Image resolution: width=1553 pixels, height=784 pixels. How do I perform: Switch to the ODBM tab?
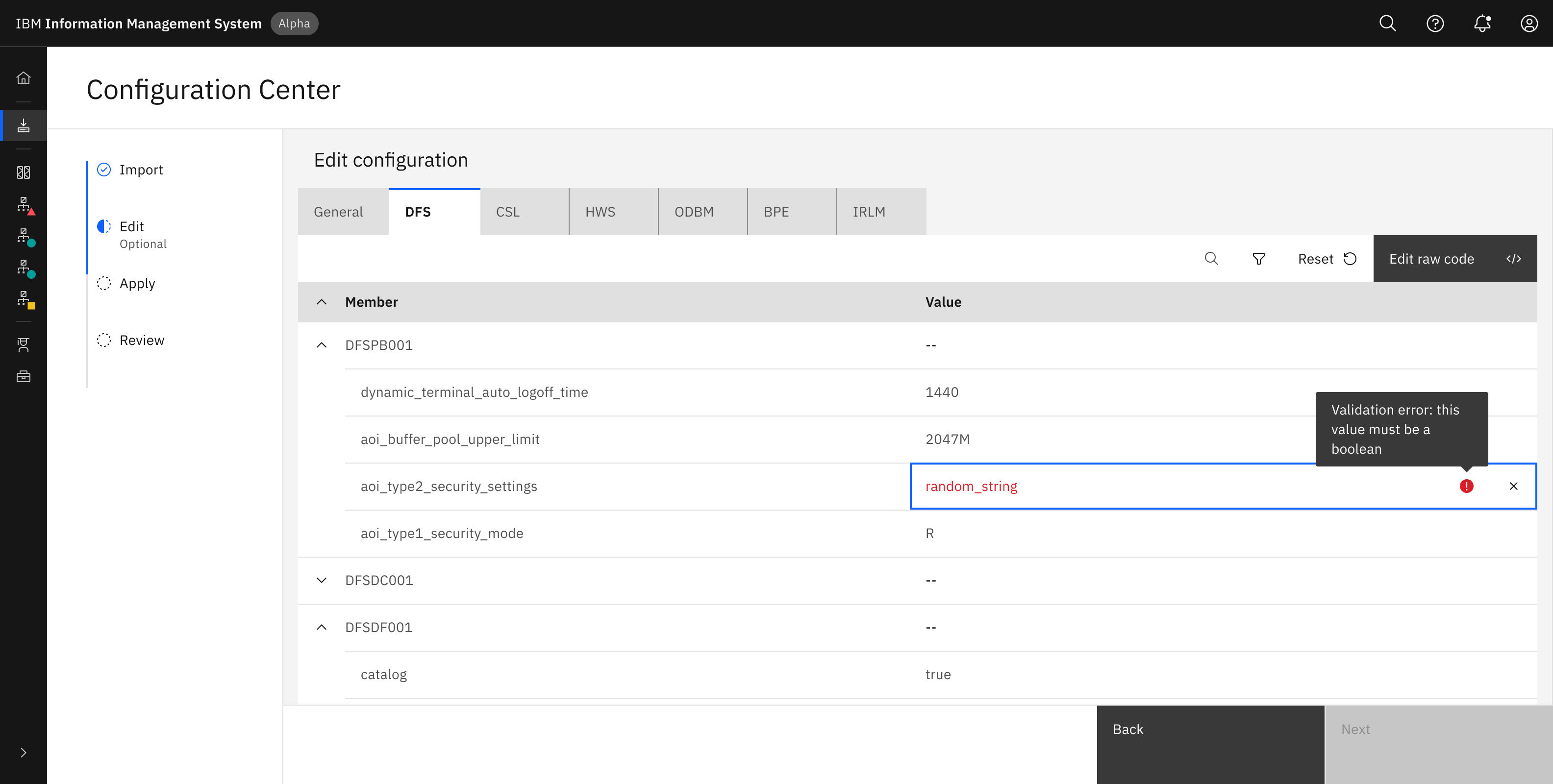pyautogui.click(x=703, y=212)
